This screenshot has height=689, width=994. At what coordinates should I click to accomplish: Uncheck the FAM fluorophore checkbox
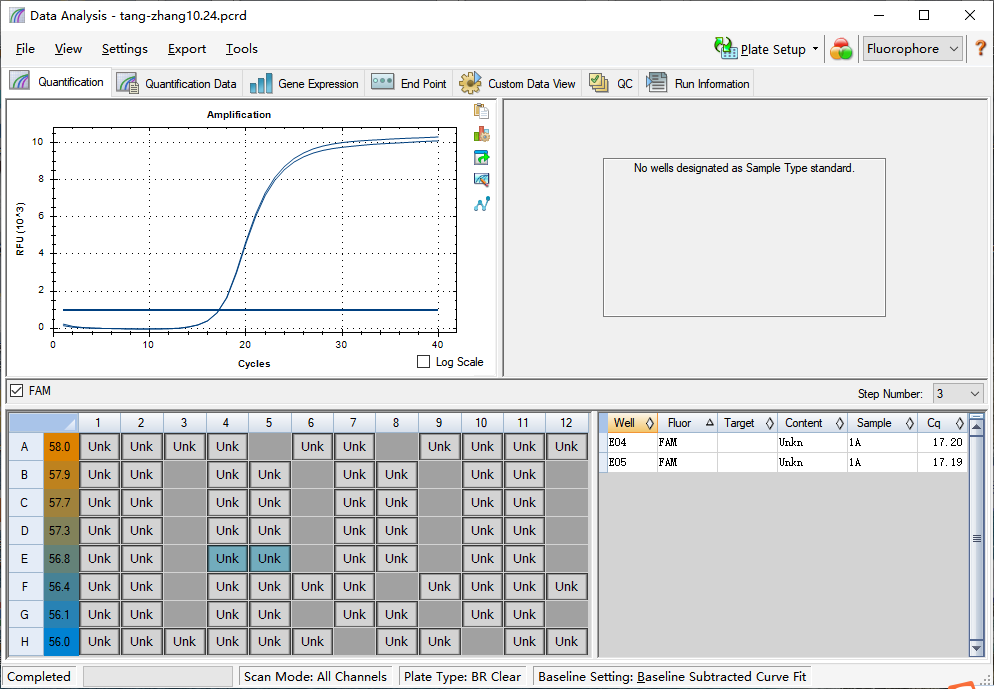(x=16, y=390)
